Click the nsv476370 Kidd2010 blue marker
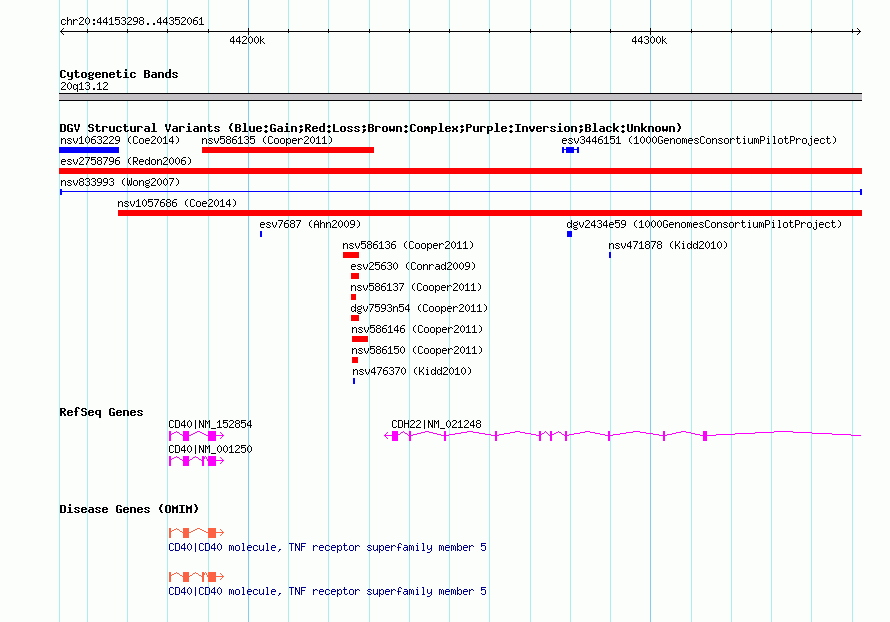The width and height of the screenshot is (890, 622). [354, 381]
